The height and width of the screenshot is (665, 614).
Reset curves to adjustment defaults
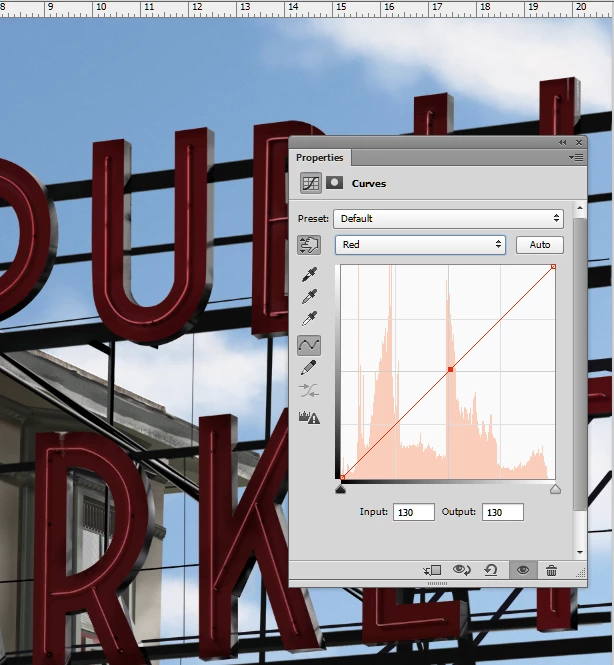pos(491,570)
